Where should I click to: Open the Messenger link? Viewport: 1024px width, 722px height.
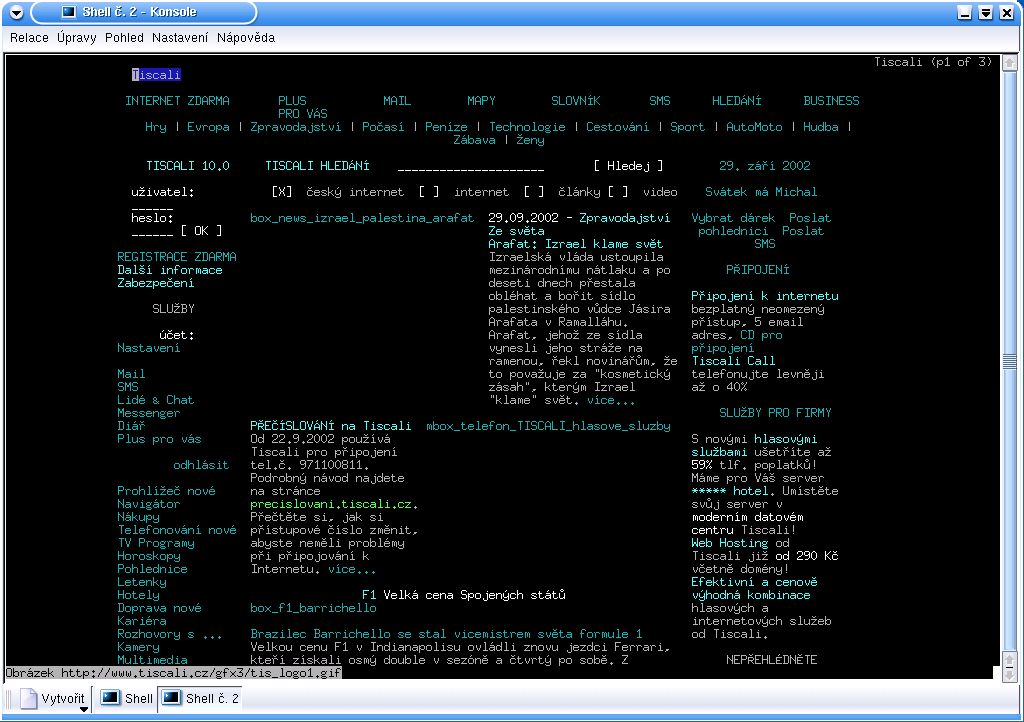coord(148,413)
